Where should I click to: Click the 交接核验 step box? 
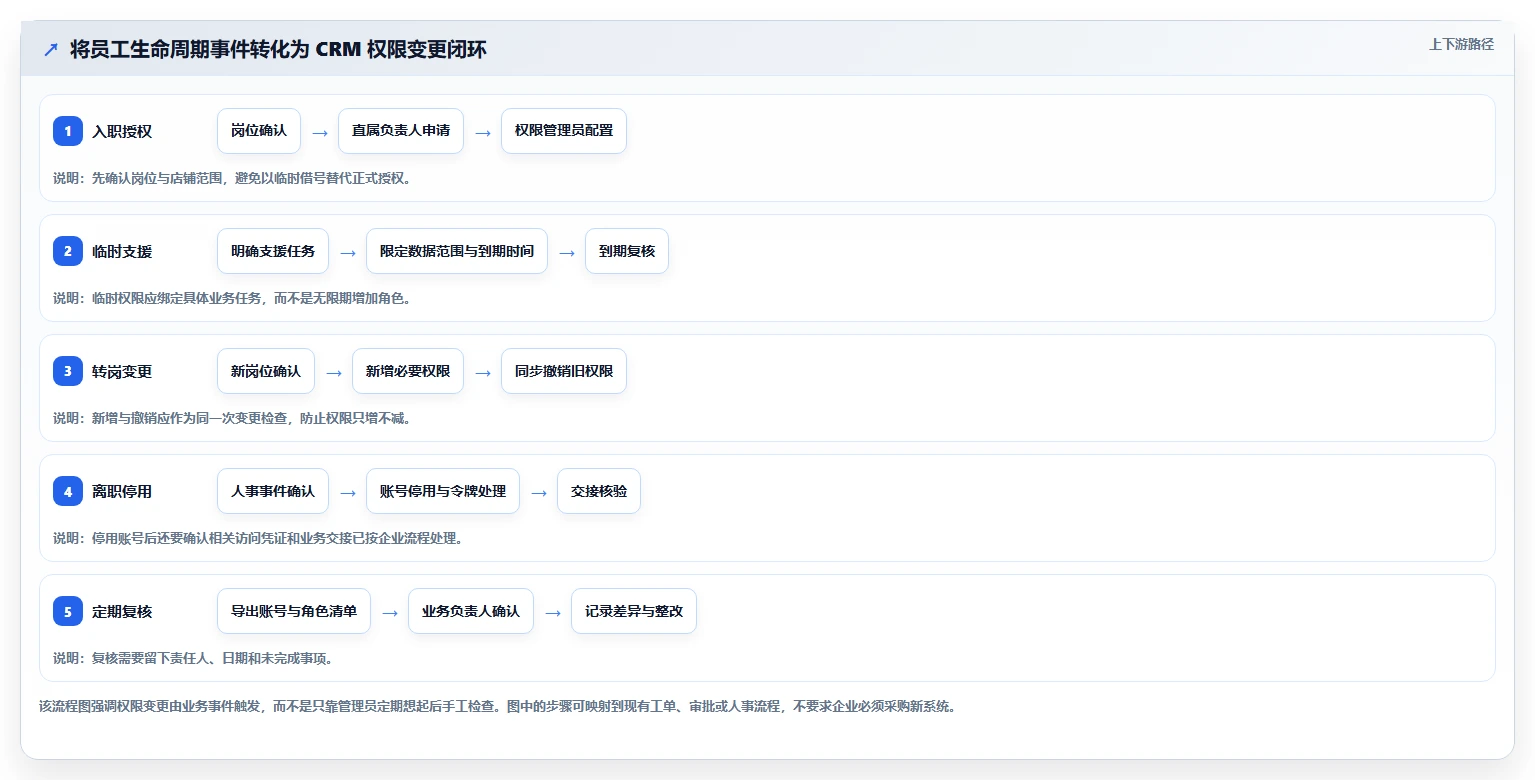tap(599, 491)
